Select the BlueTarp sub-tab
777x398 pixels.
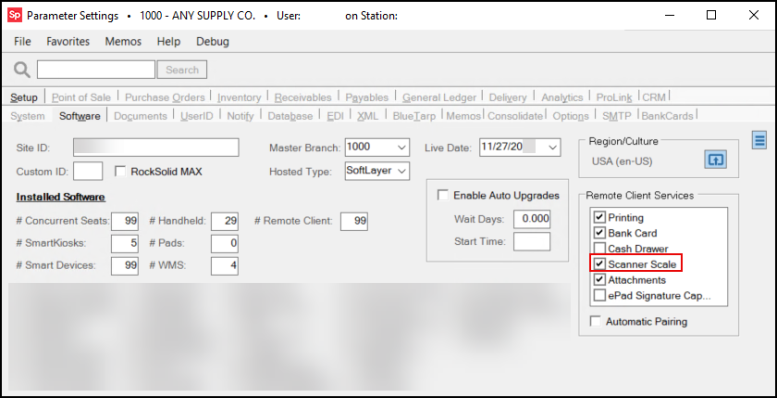(414, 116)
